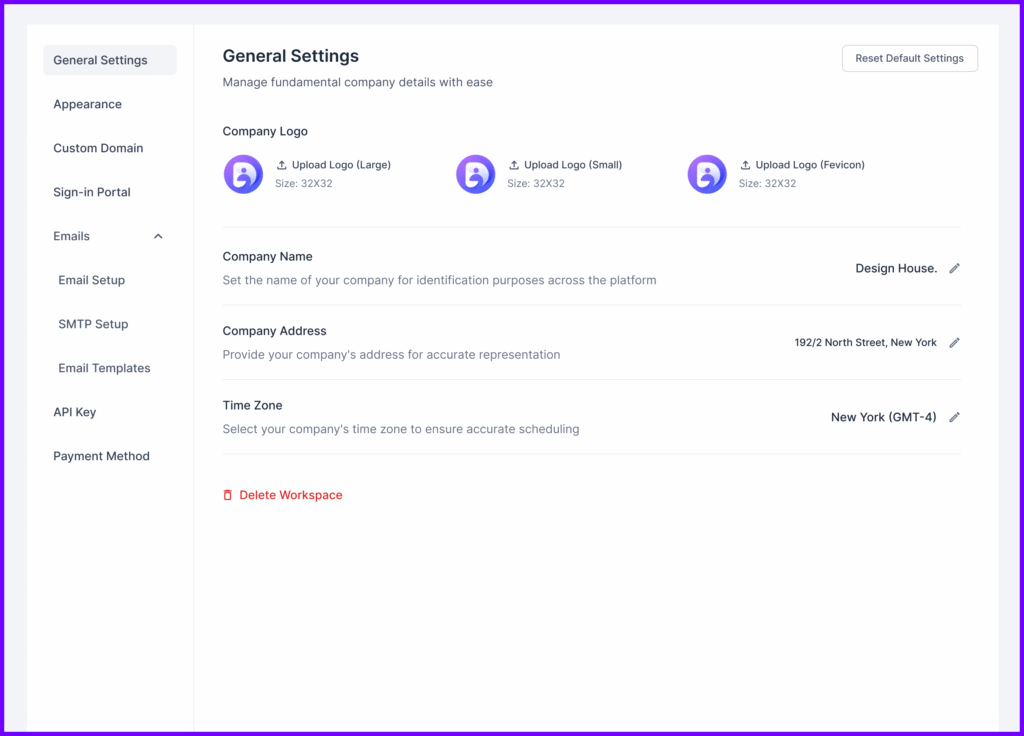Open the Emails submenu

(x=71, y=236)
